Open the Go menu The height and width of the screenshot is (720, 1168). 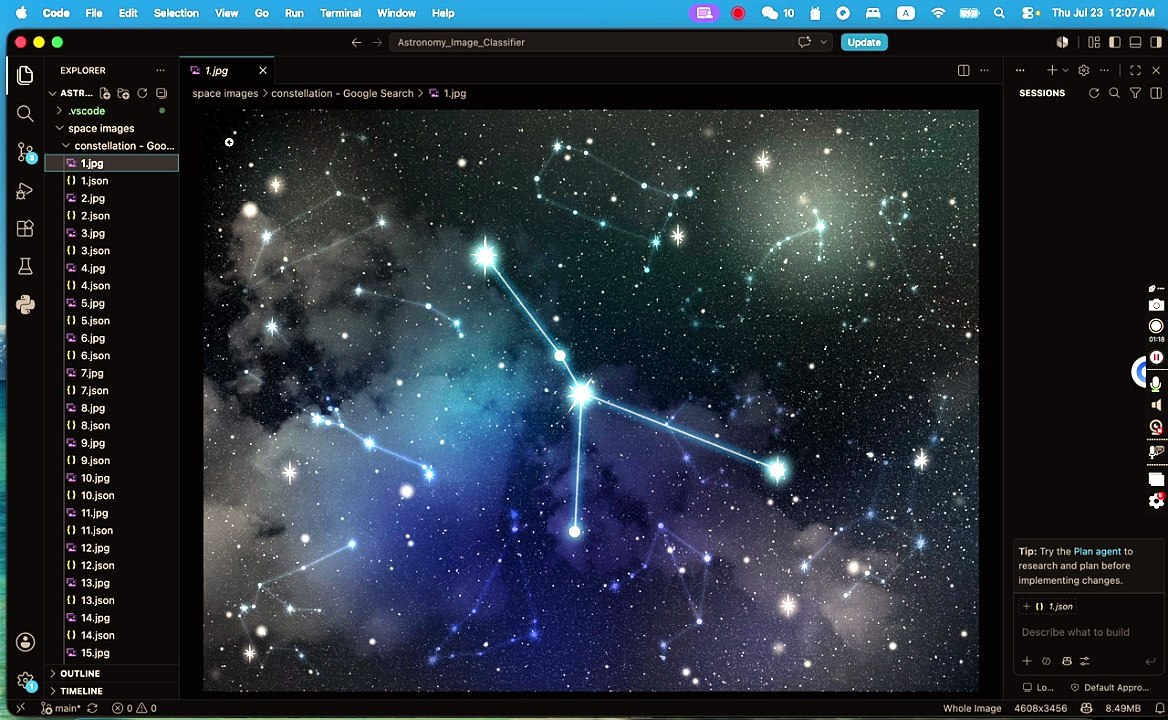pyautogui.click(x=261, y=13)
